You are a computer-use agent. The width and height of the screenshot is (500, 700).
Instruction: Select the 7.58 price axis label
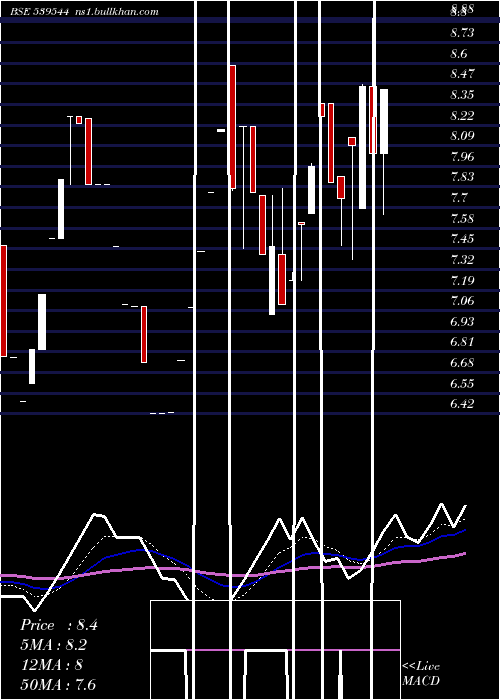click(462, 219)
